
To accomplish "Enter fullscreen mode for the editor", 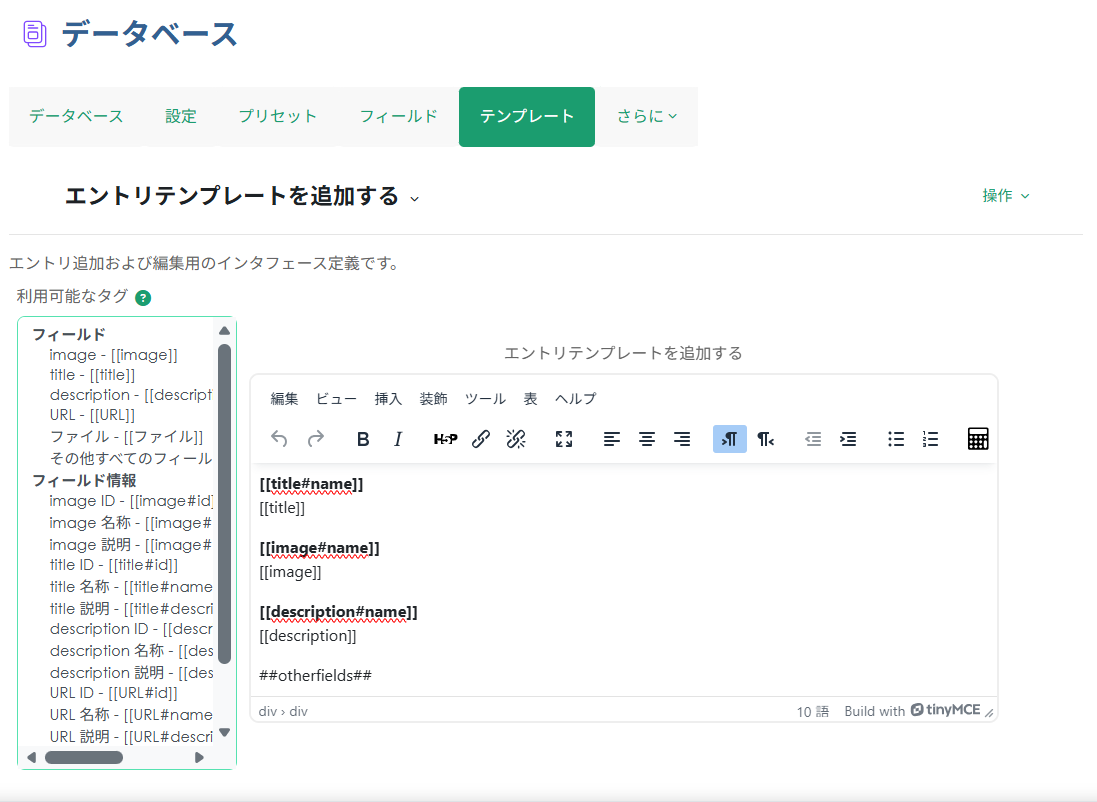I will point(563,439).
